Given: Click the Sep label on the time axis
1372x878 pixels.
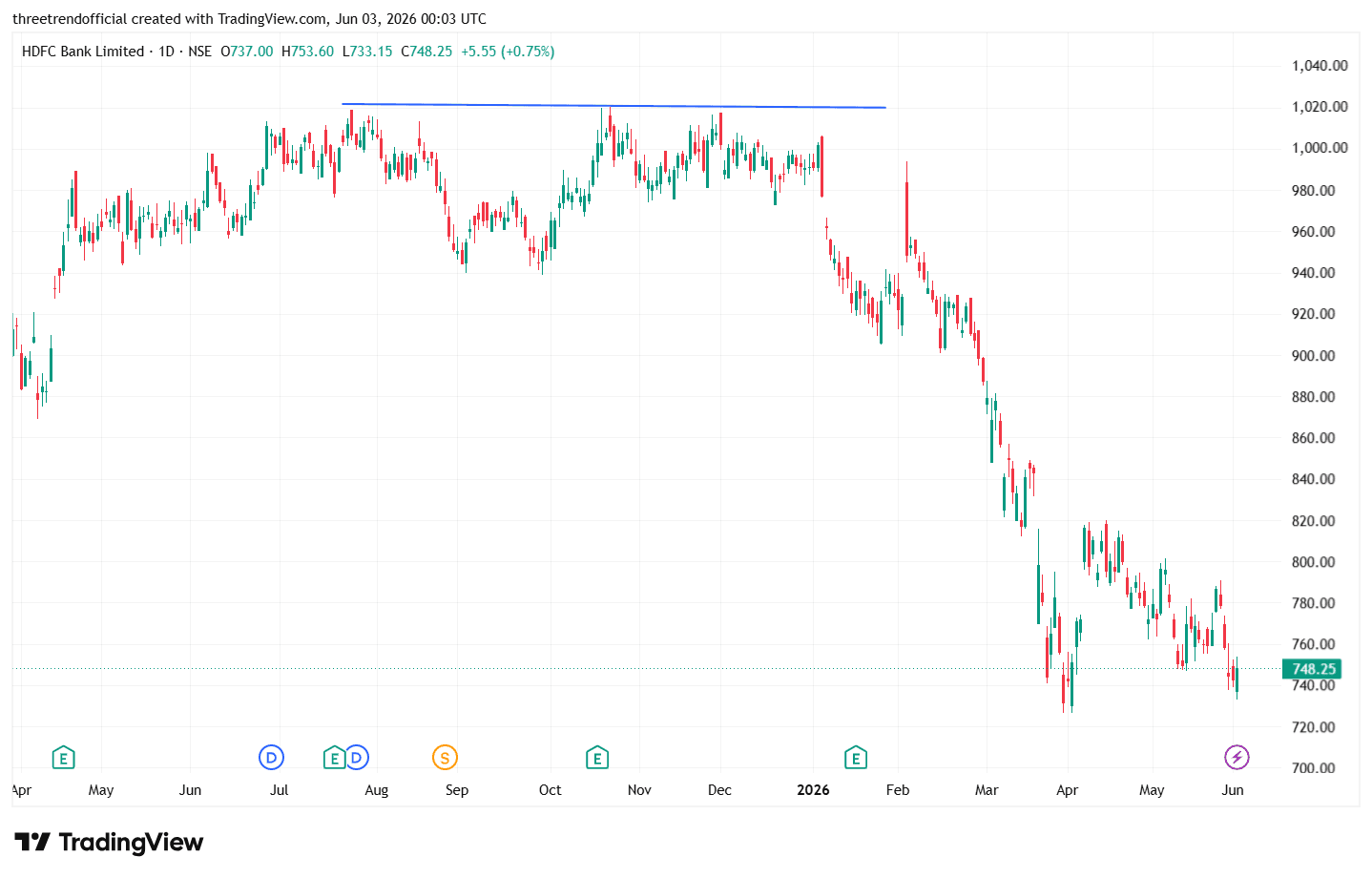Looking at the screenshot, I should click(457, 790).
